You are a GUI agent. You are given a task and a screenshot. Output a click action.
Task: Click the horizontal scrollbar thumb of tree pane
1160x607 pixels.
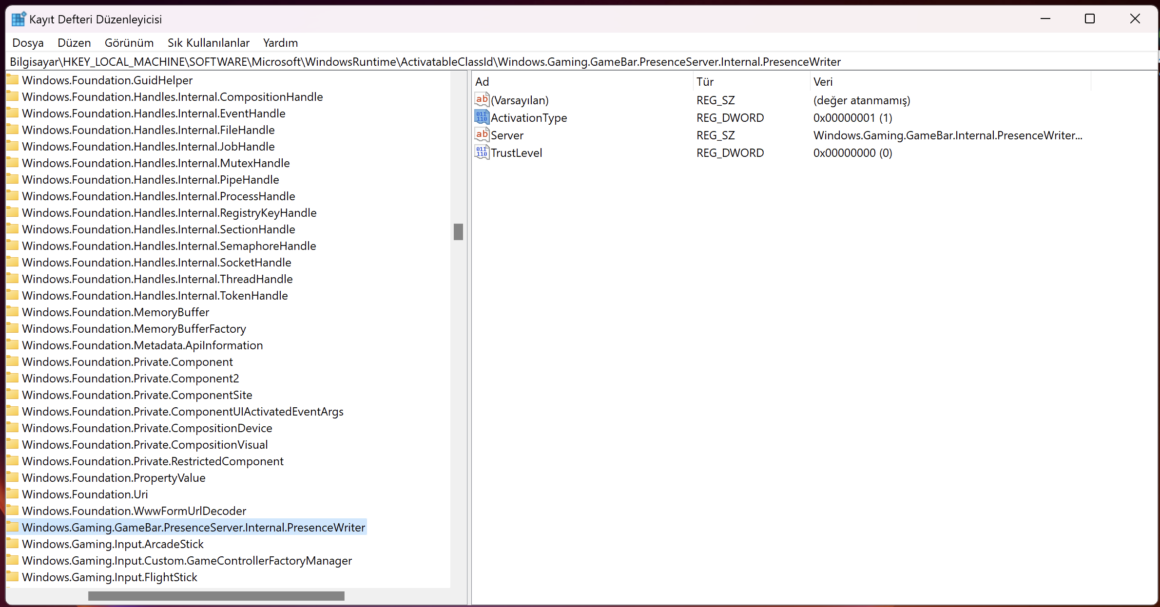tap(216, 596)
